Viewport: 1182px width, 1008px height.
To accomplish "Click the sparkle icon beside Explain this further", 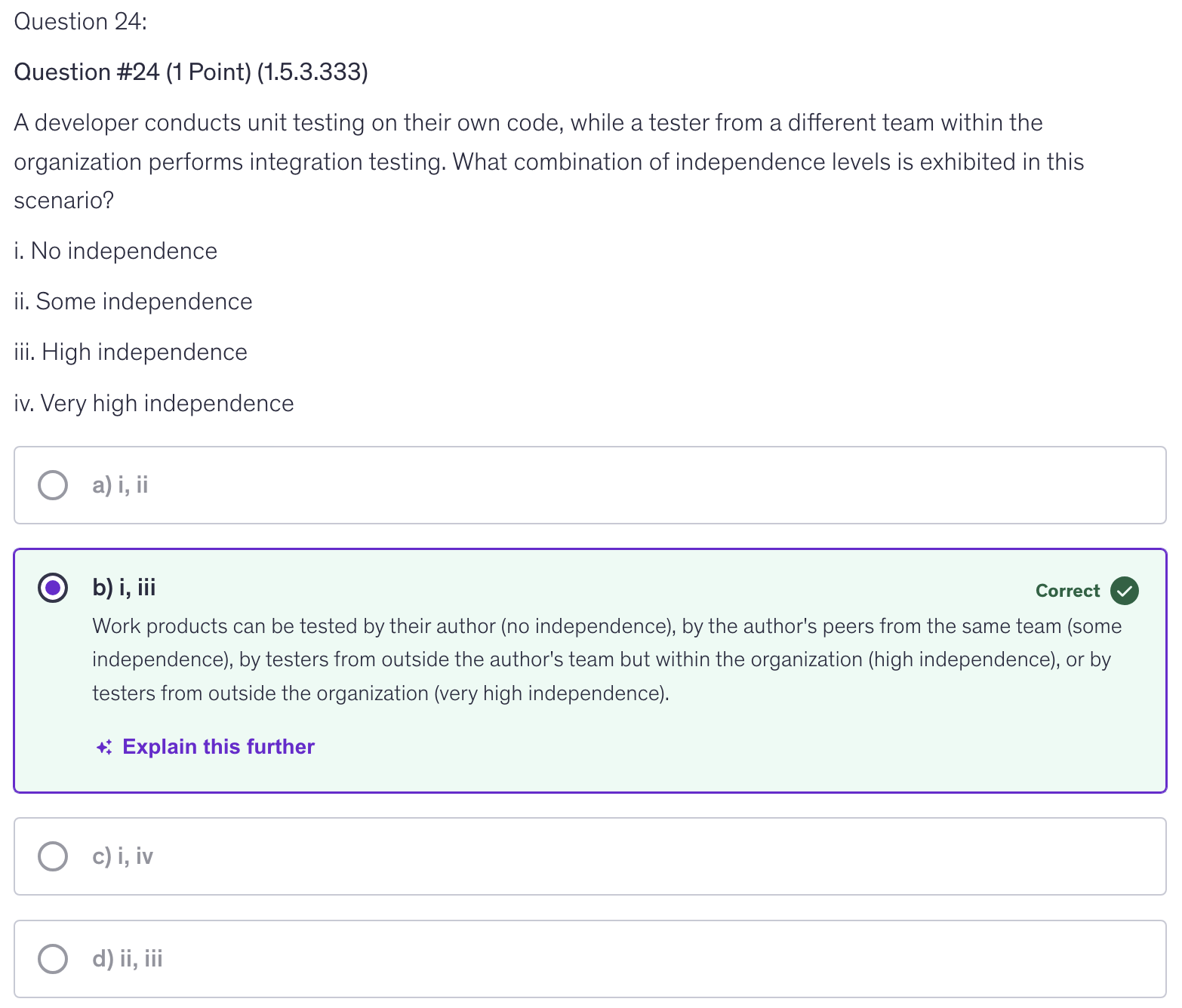I will (x=104, y=747).
